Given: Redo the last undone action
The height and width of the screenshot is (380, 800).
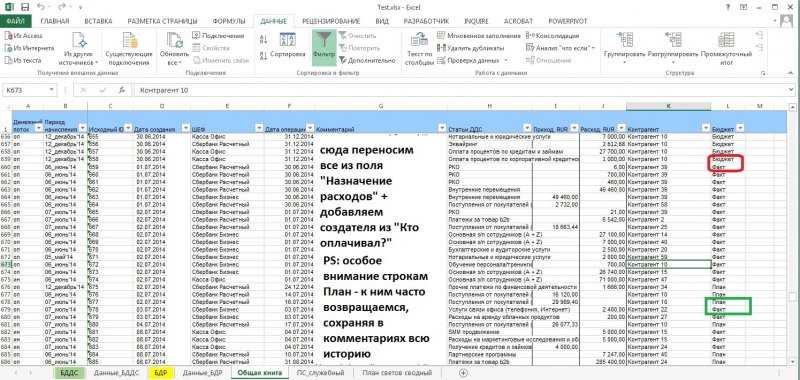Looking at the screenshot, I should (x=63, y=8).
